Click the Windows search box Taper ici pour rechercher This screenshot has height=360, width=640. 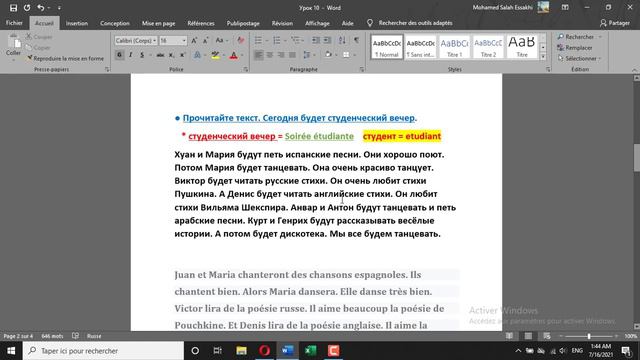[x=103, y=351]
